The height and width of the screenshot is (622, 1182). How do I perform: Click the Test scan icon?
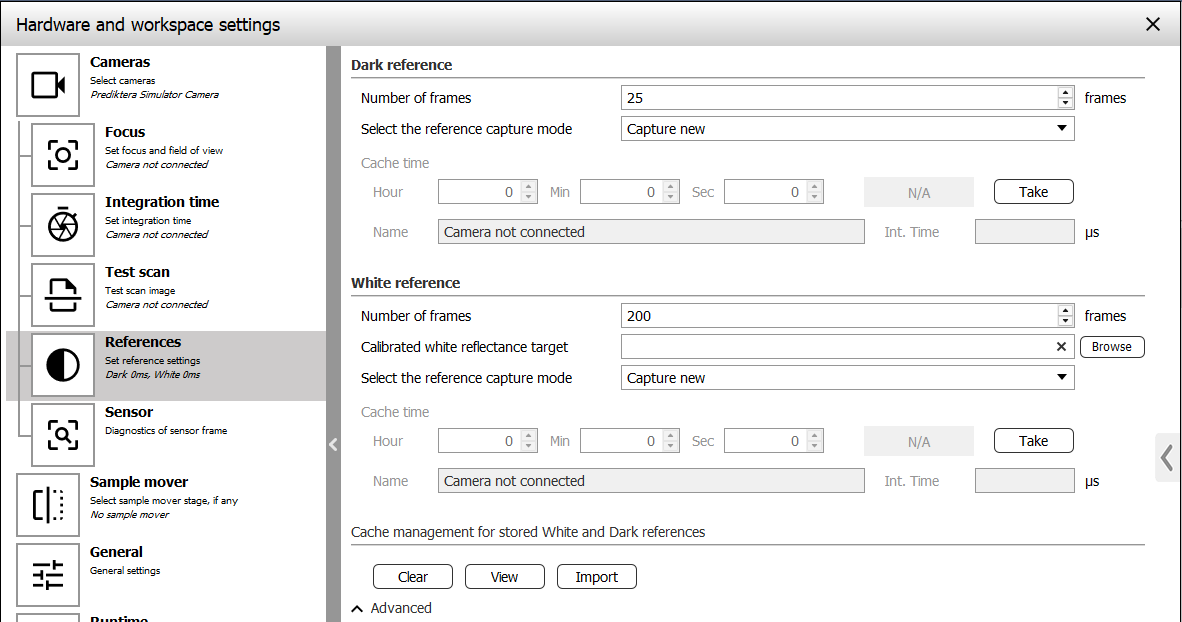tap(63, 295)
